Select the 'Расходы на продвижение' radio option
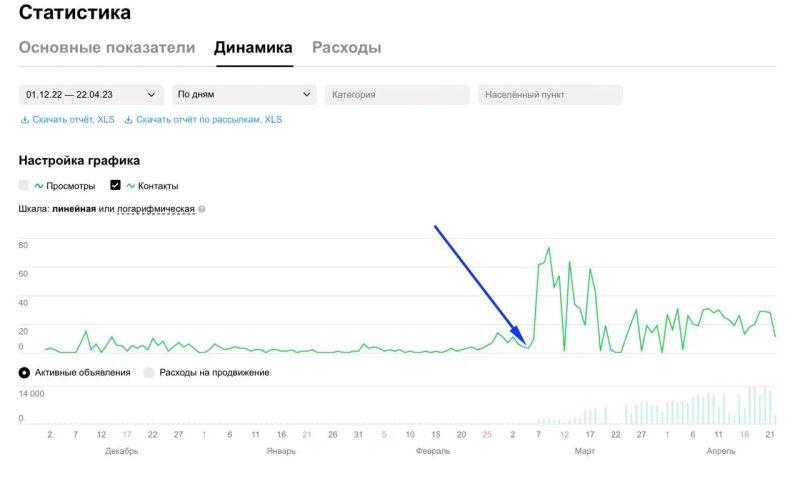 (x=149, y=373)
